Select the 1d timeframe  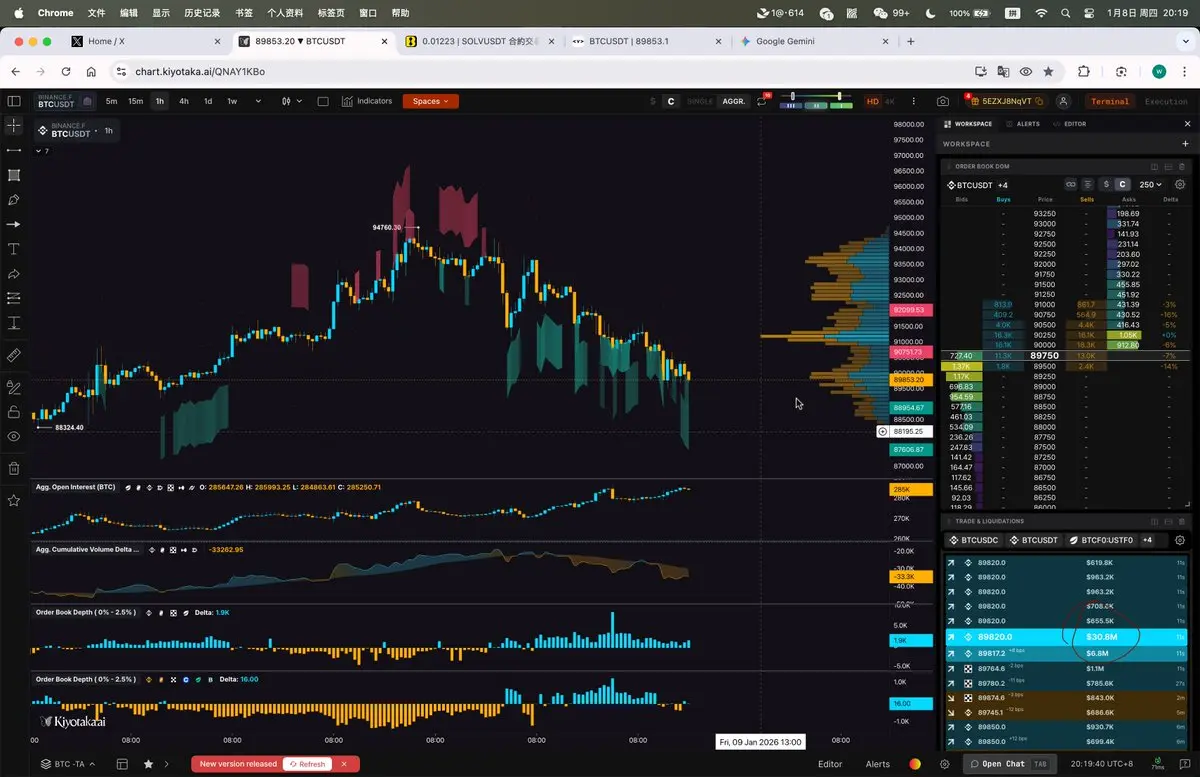pos(208,101)
